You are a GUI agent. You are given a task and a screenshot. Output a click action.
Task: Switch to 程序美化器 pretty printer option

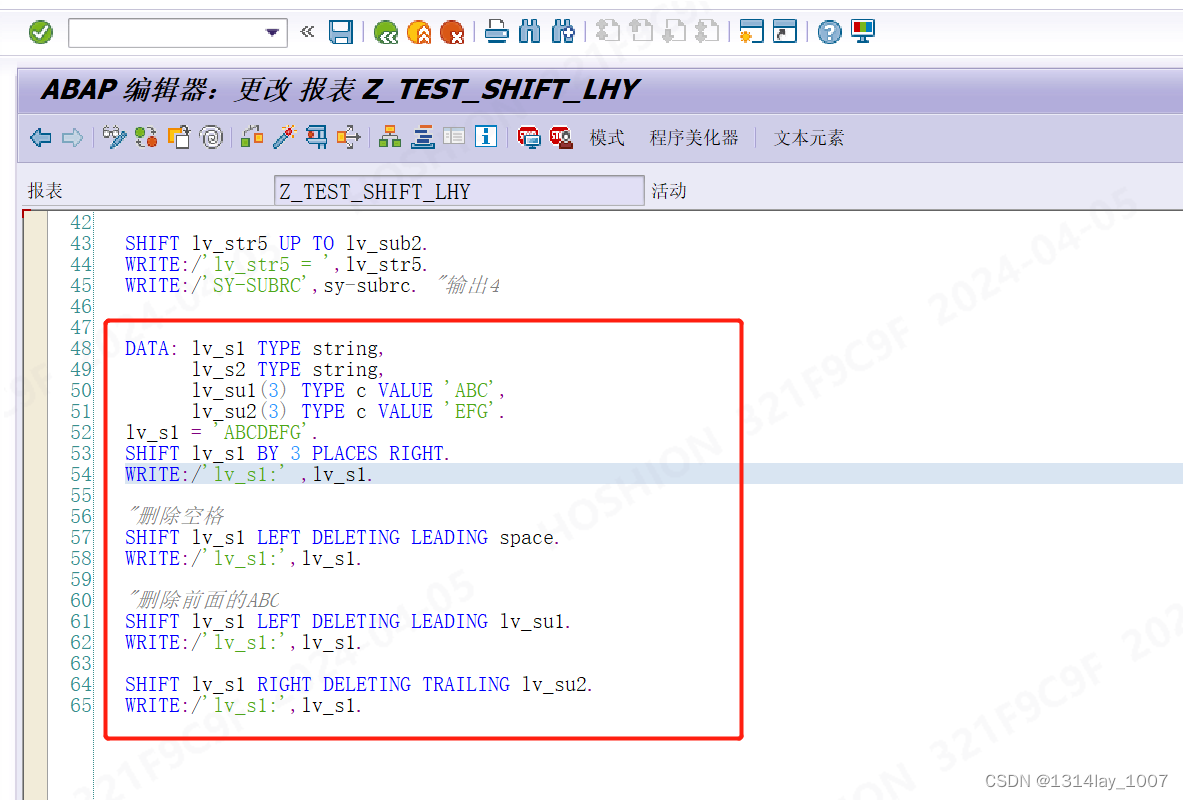pos(695,137)
